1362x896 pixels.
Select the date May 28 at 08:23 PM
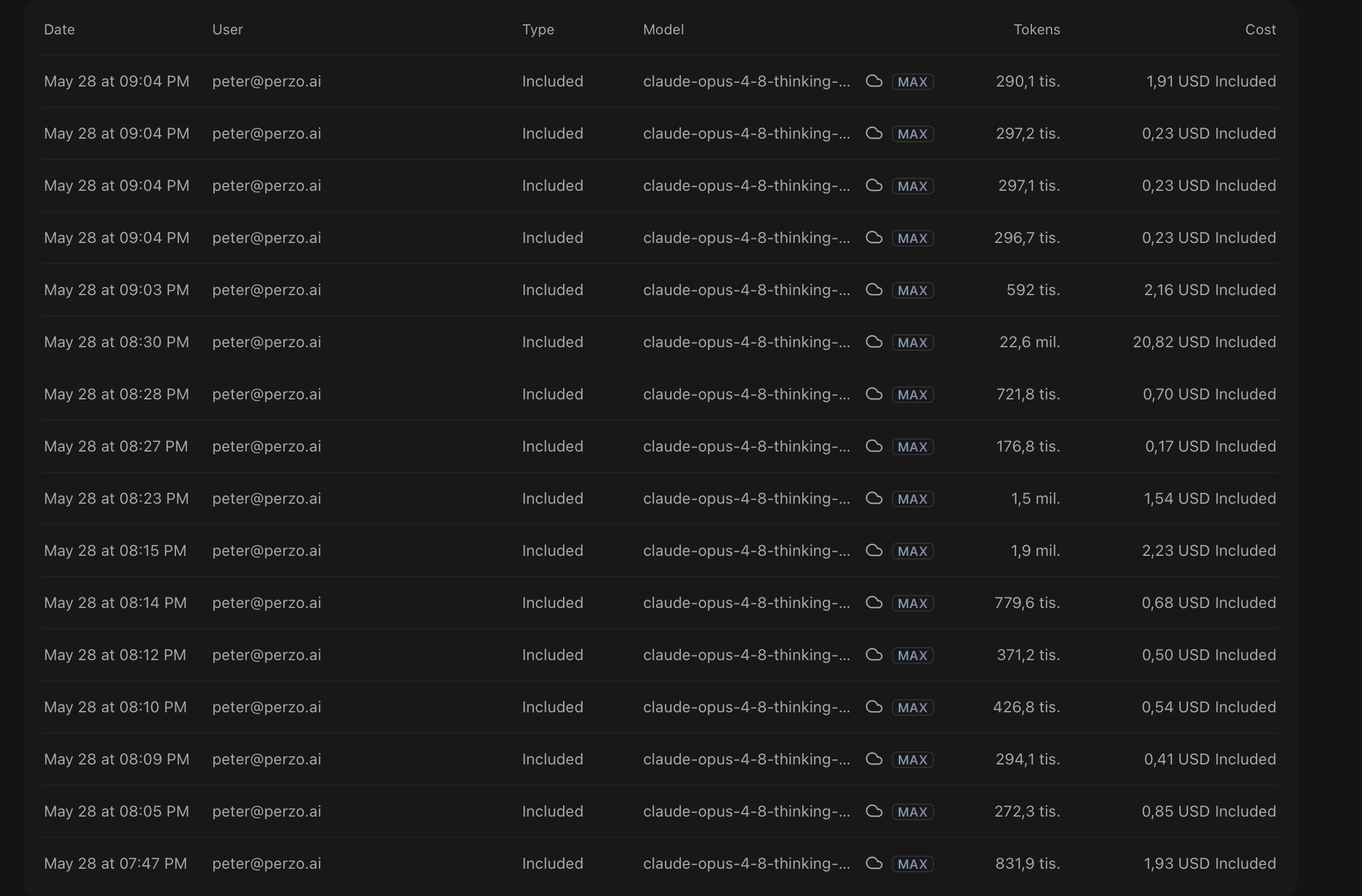(x=117, y=498)
